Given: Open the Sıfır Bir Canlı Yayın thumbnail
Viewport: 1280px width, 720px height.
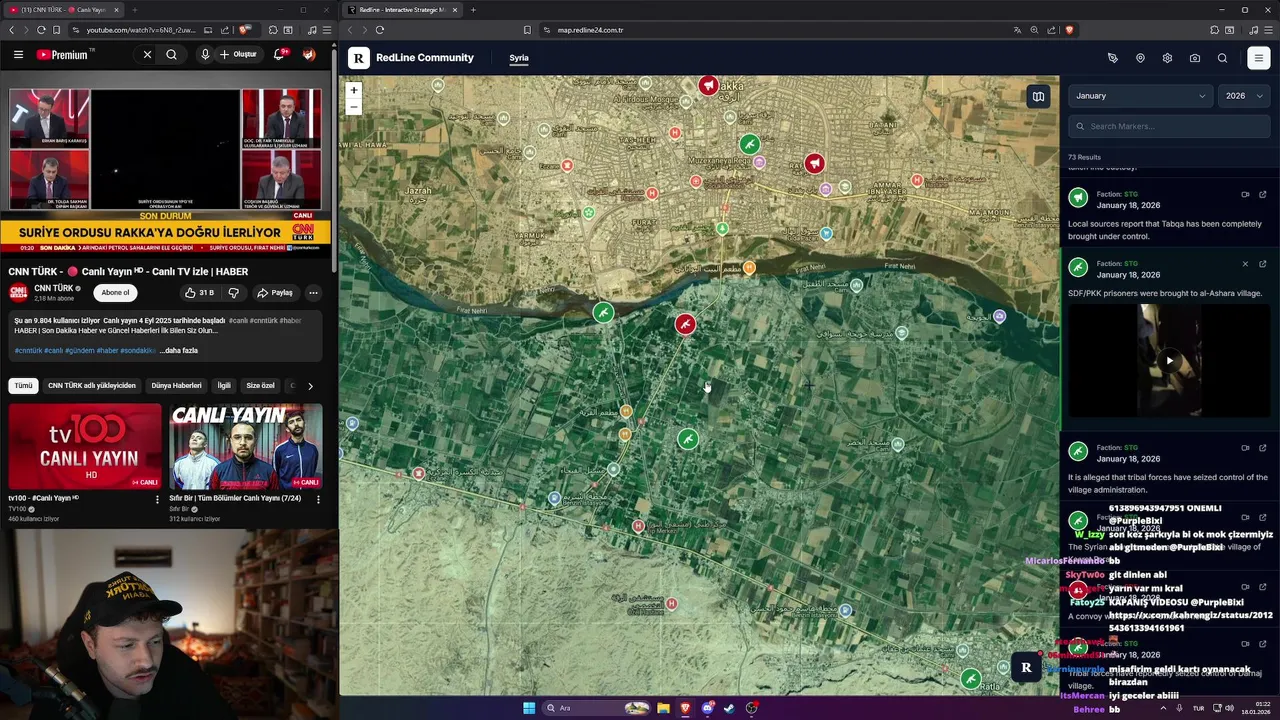Looking at the screenshot, I should coord(246,446).
